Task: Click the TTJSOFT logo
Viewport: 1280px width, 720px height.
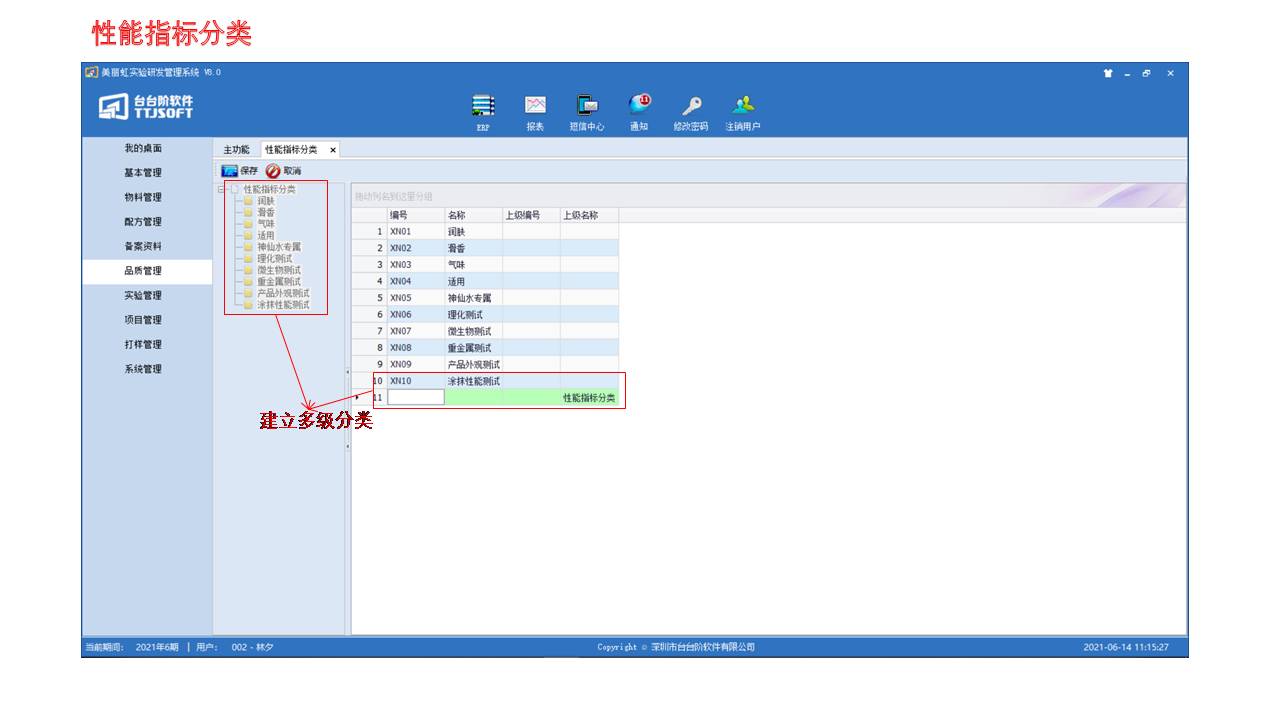Action: (x=147, y=106)
